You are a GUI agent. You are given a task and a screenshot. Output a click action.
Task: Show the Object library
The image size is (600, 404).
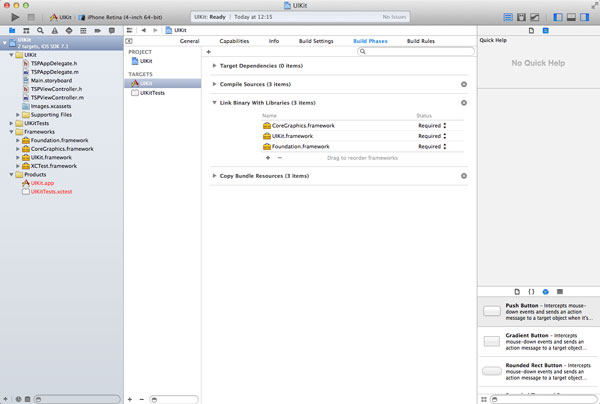tap(546, 292)
